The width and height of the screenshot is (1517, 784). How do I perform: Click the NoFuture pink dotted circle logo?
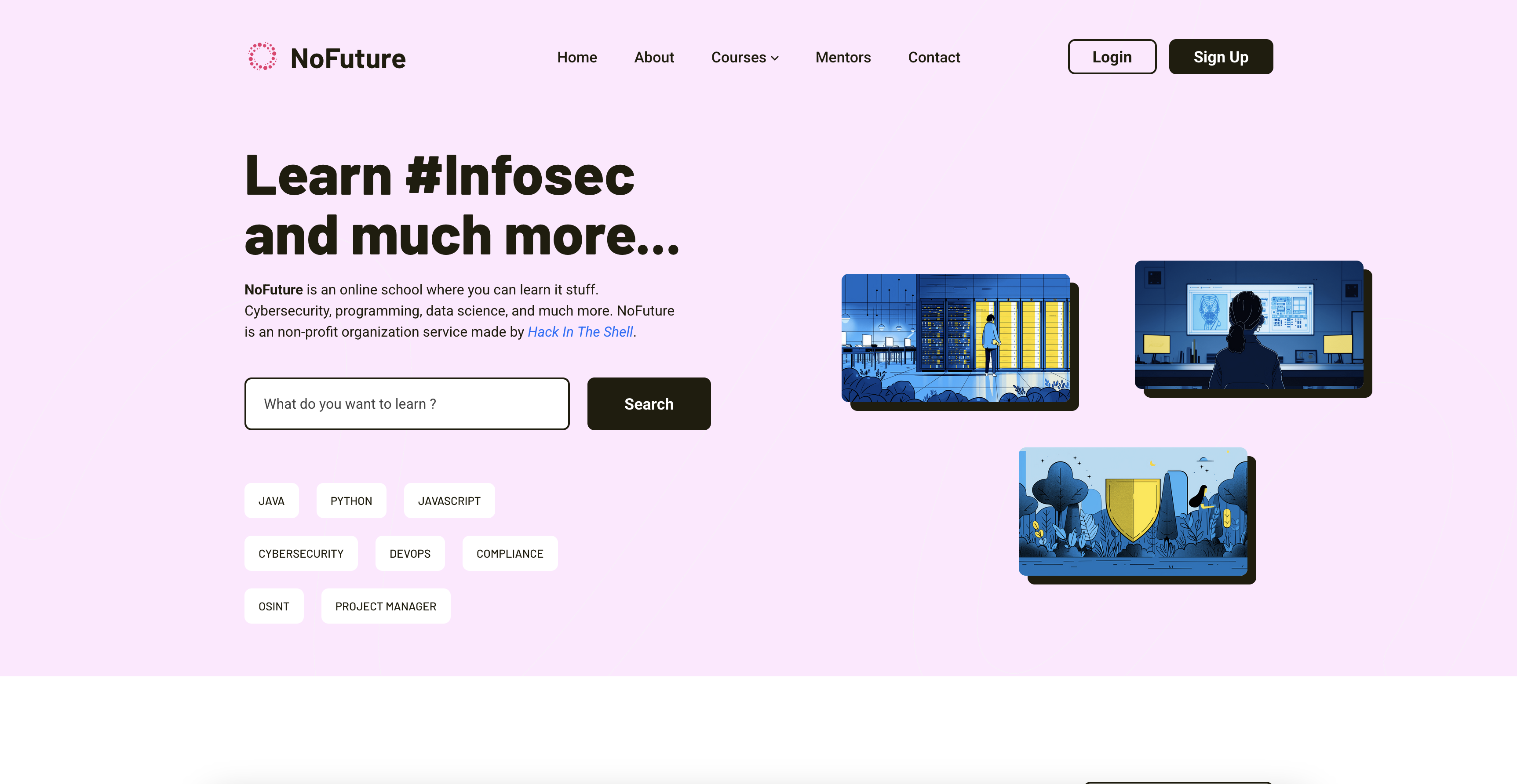pyautogui.click(x=262, y=57)
